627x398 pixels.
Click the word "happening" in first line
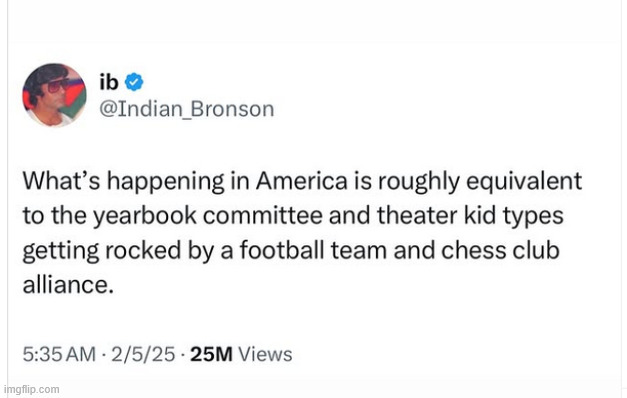point(166,182)
